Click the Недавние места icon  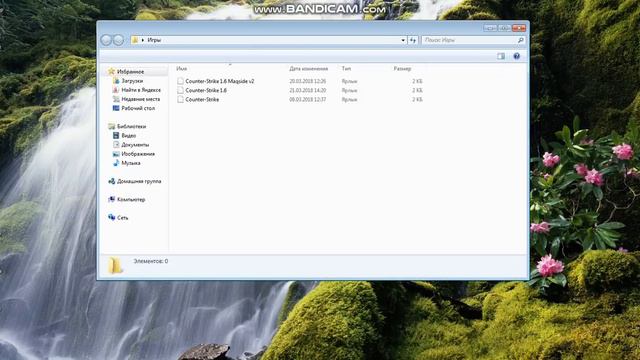click(116, 99)
